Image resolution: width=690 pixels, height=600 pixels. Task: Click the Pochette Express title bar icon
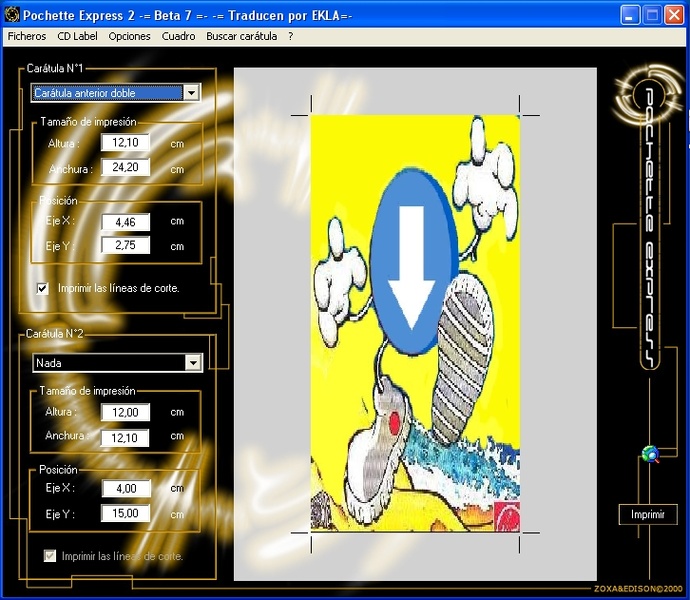tap(12, 15)
